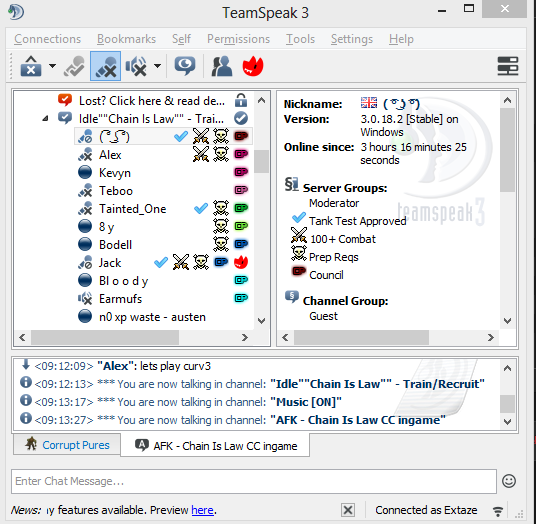Select user Kevyn in the channel tree
The height and width of the screenshot is (524, 536).
115,173
